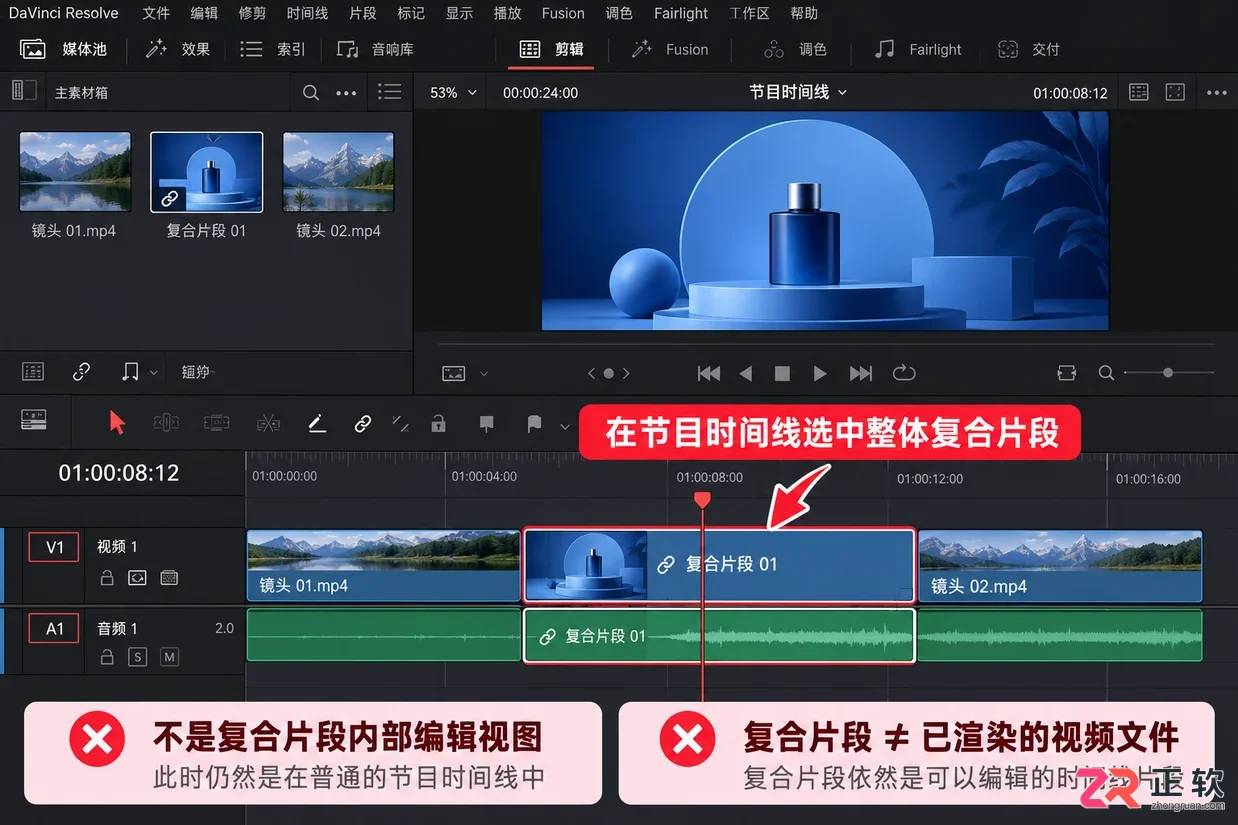Select the trim edit mode tool
This screenshot has height=825, width=1238.
click(166, 423)
